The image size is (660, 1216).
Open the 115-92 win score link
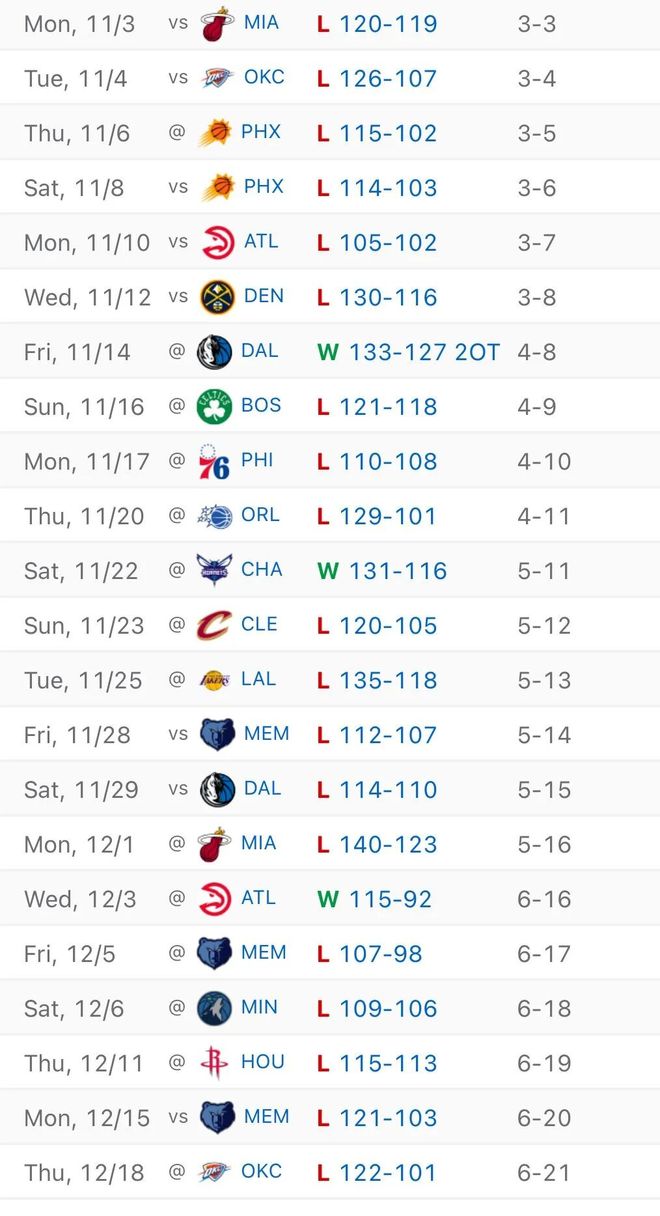(390, 899)
